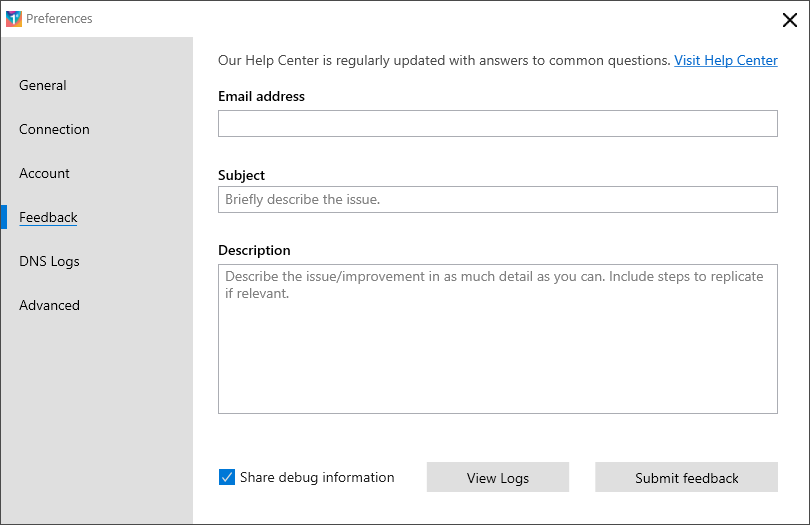This screenshot has width=810, height=525.
Task: Open the General preferences tab
Action: 43,85
